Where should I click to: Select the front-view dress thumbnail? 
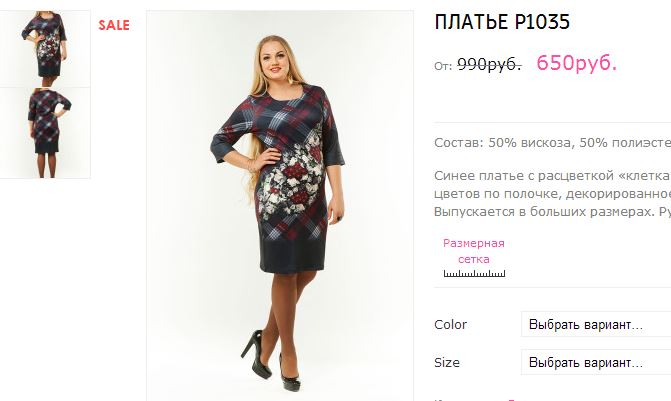(x=45, y=49)
